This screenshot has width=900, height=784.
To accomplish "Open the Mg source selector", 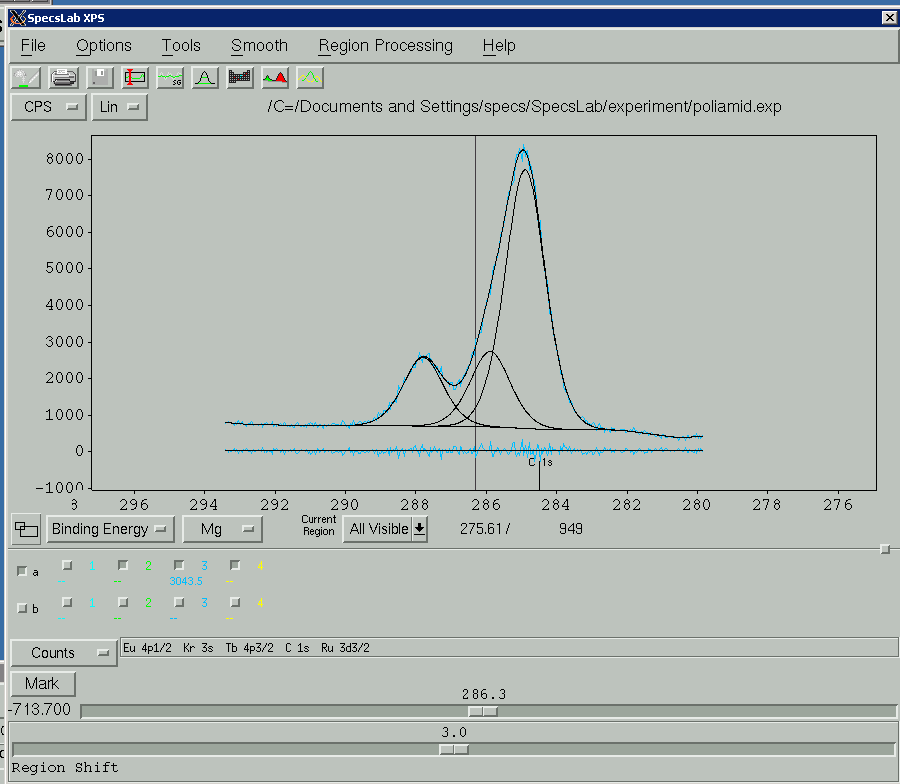I will [222, 529].
